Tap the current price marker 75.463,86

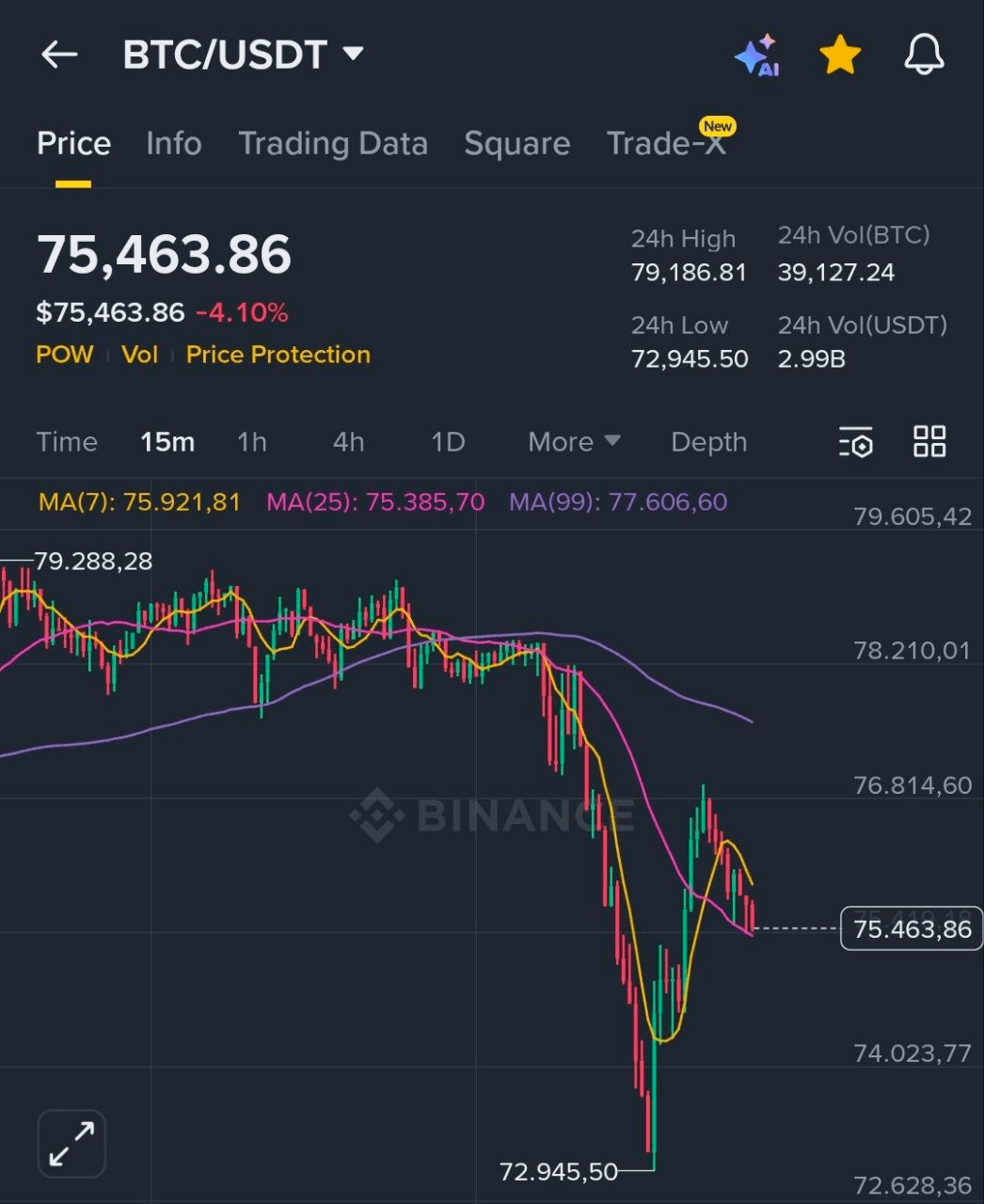(x=911, y=929)
